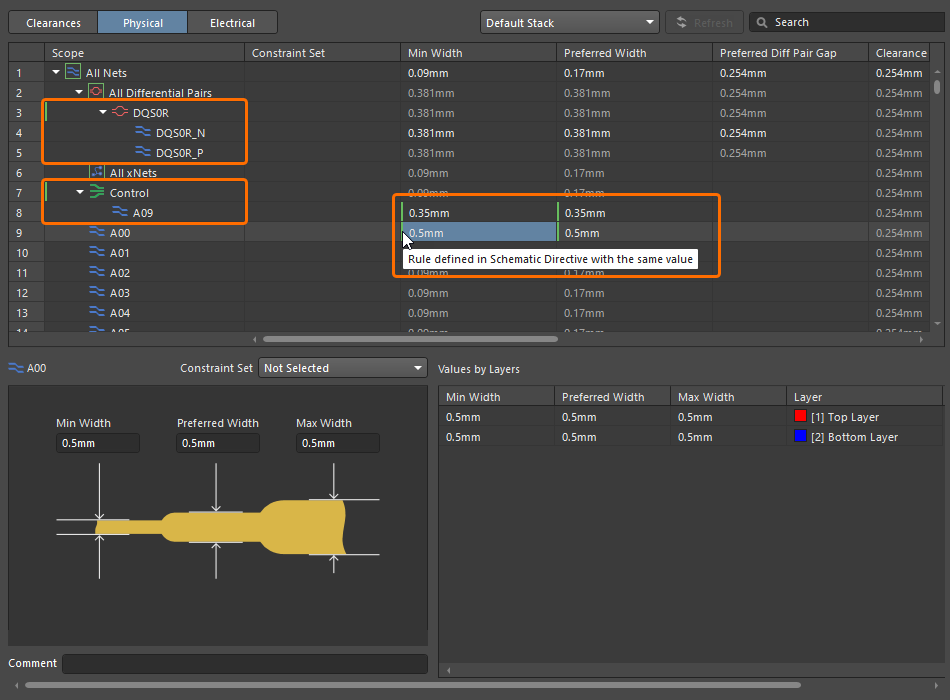Click the blue Bottom Layer color swatch

pyautogui.click(x=800, y=437)
